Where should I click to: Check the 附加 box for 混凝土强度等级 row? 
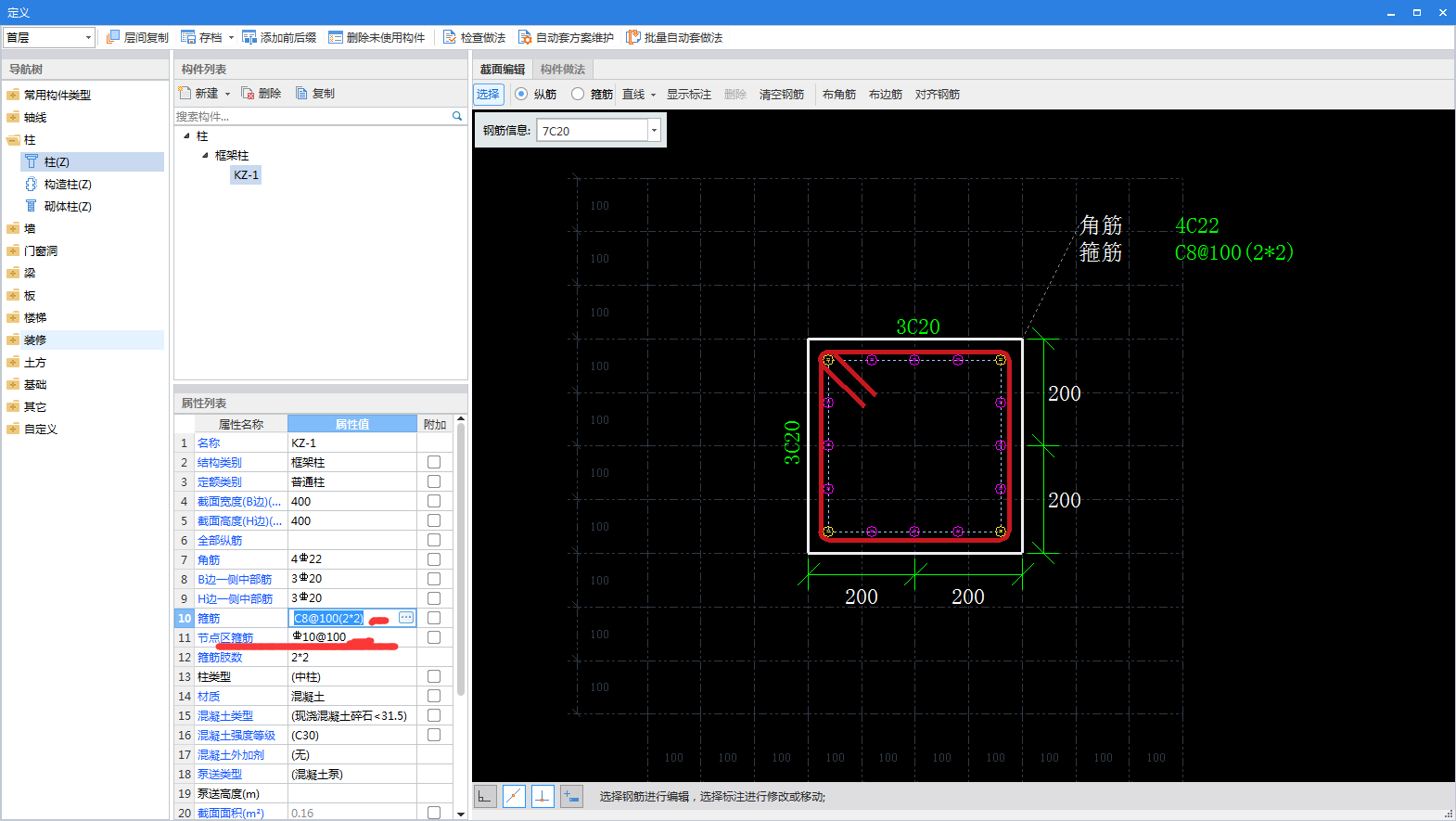pyautogui.click(x=434, y=735)
